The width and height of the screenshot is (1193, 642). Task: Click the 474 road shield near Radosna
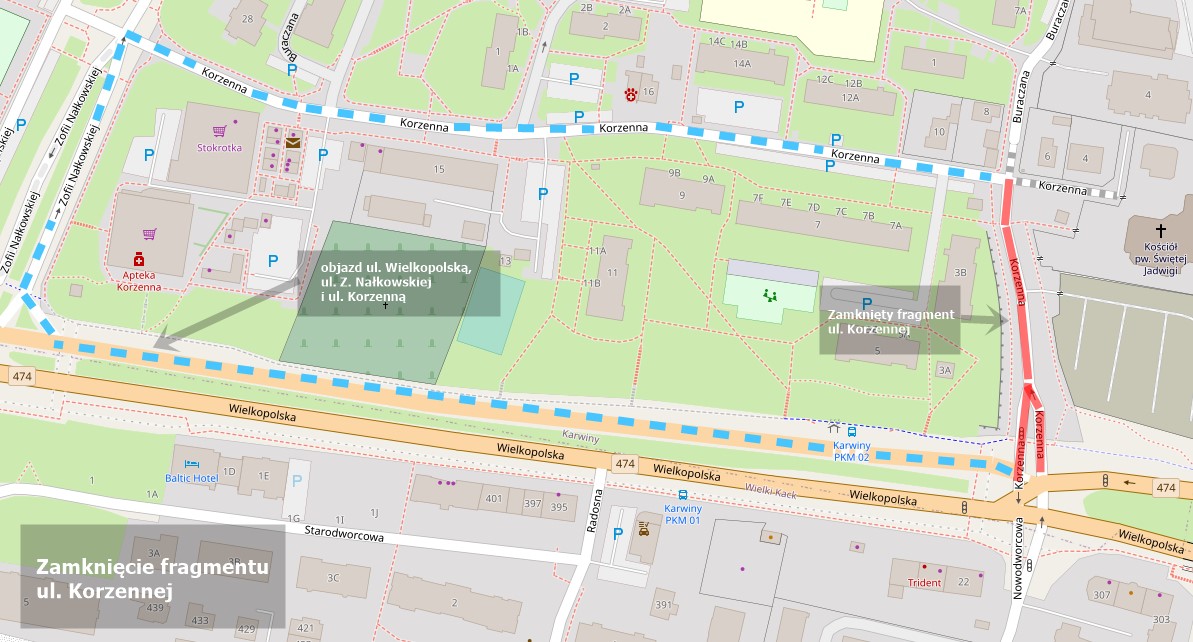[625, 464]
